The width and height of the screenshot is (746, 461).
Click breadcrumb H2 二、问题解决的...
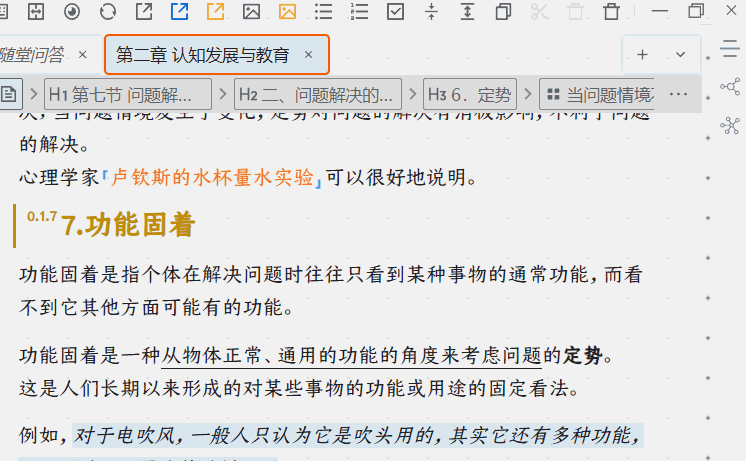point(317,95)
